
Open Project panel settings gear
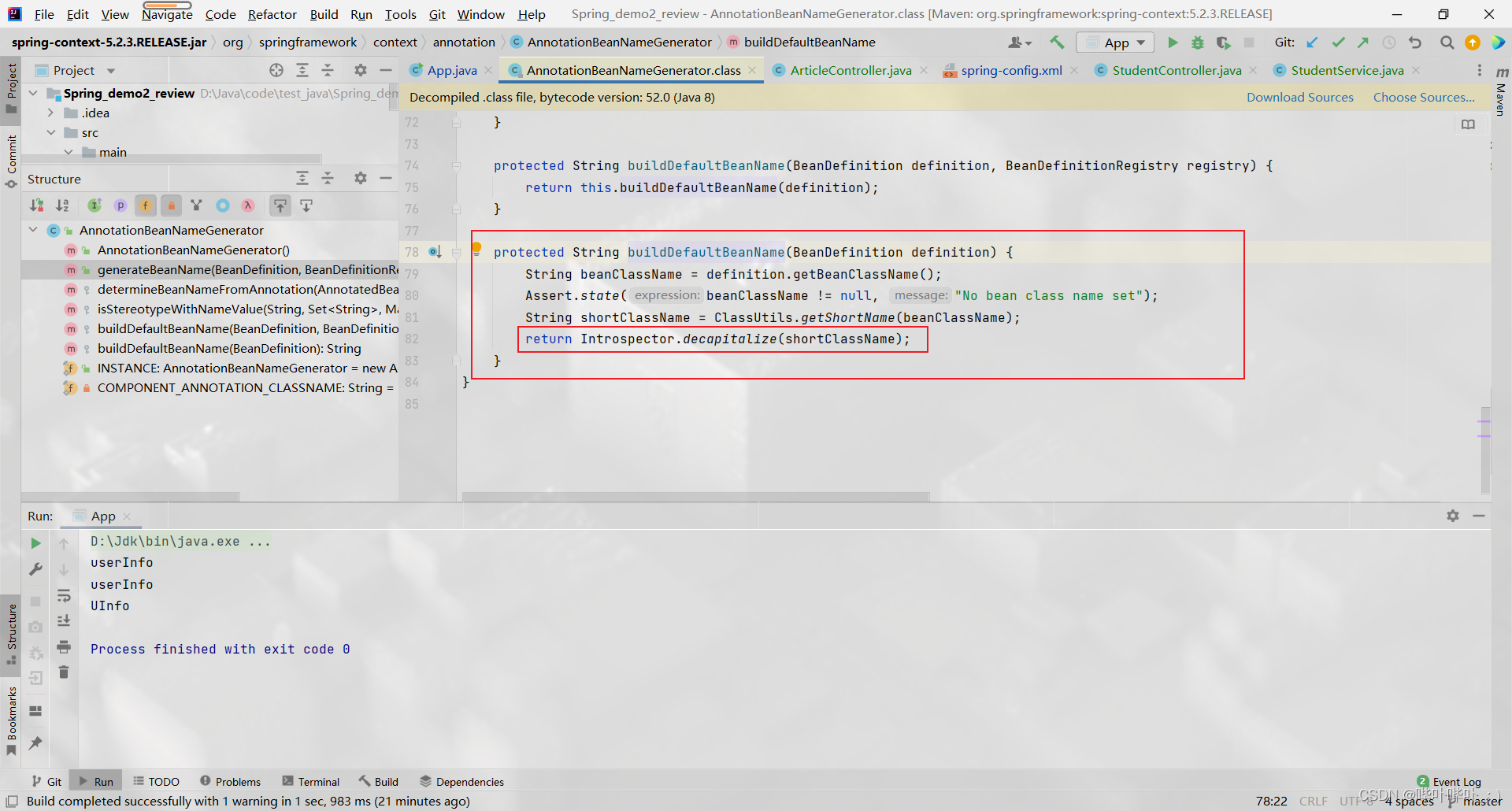click(x=361, y=70)
